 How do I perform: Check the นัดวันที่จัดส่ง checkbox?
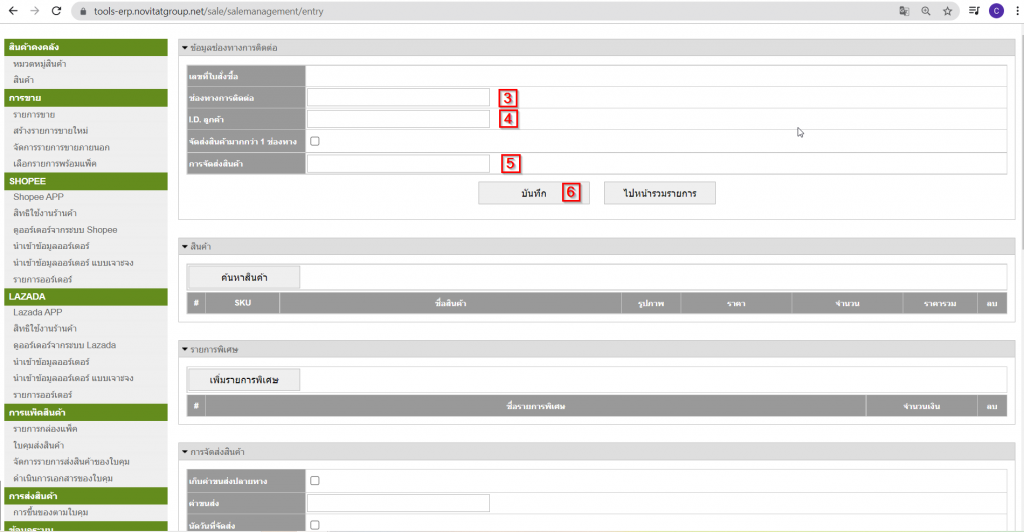314,524
